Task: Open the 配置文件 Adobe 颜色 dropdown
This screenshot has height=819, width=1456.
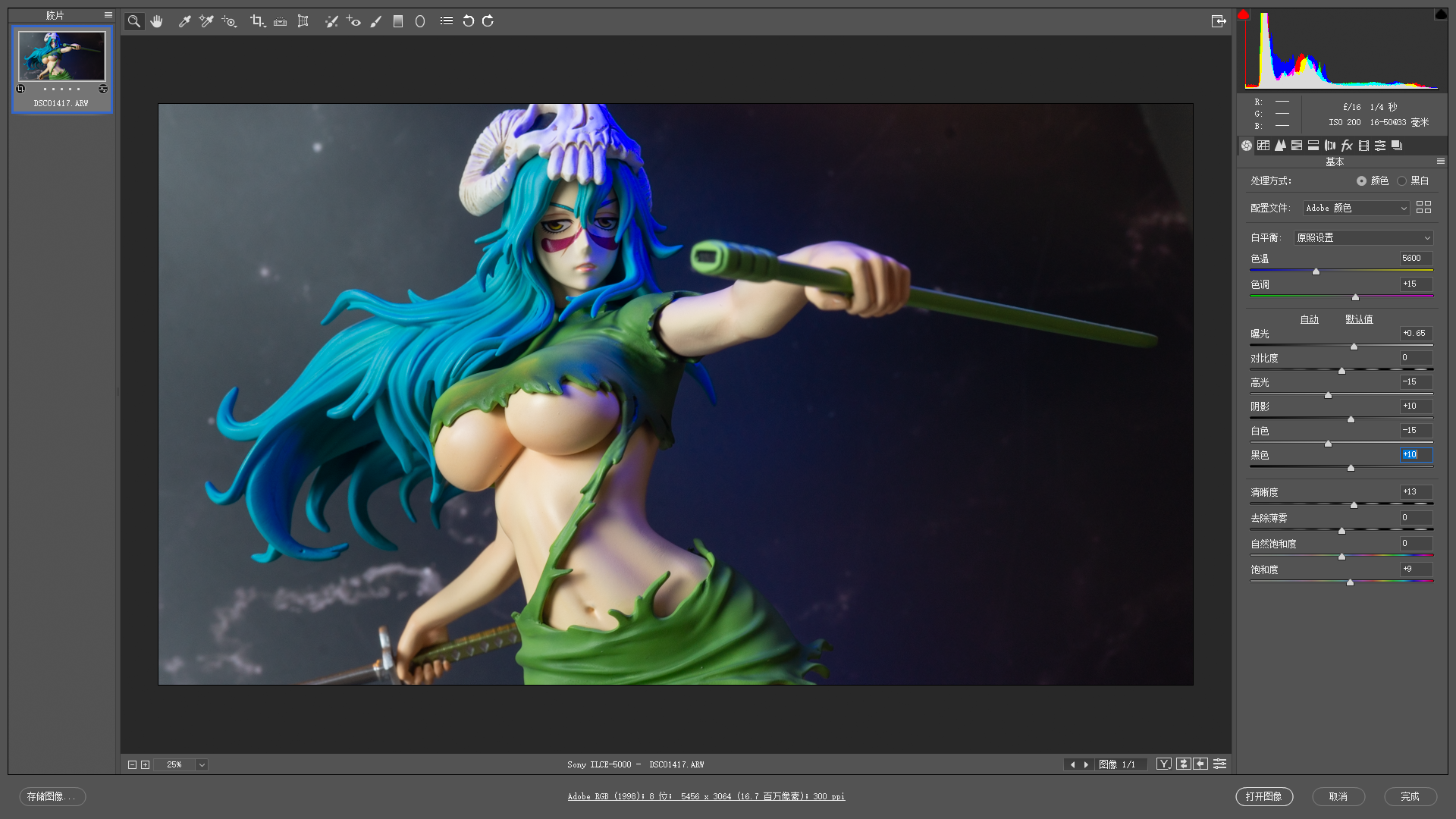Action: 1356,208
